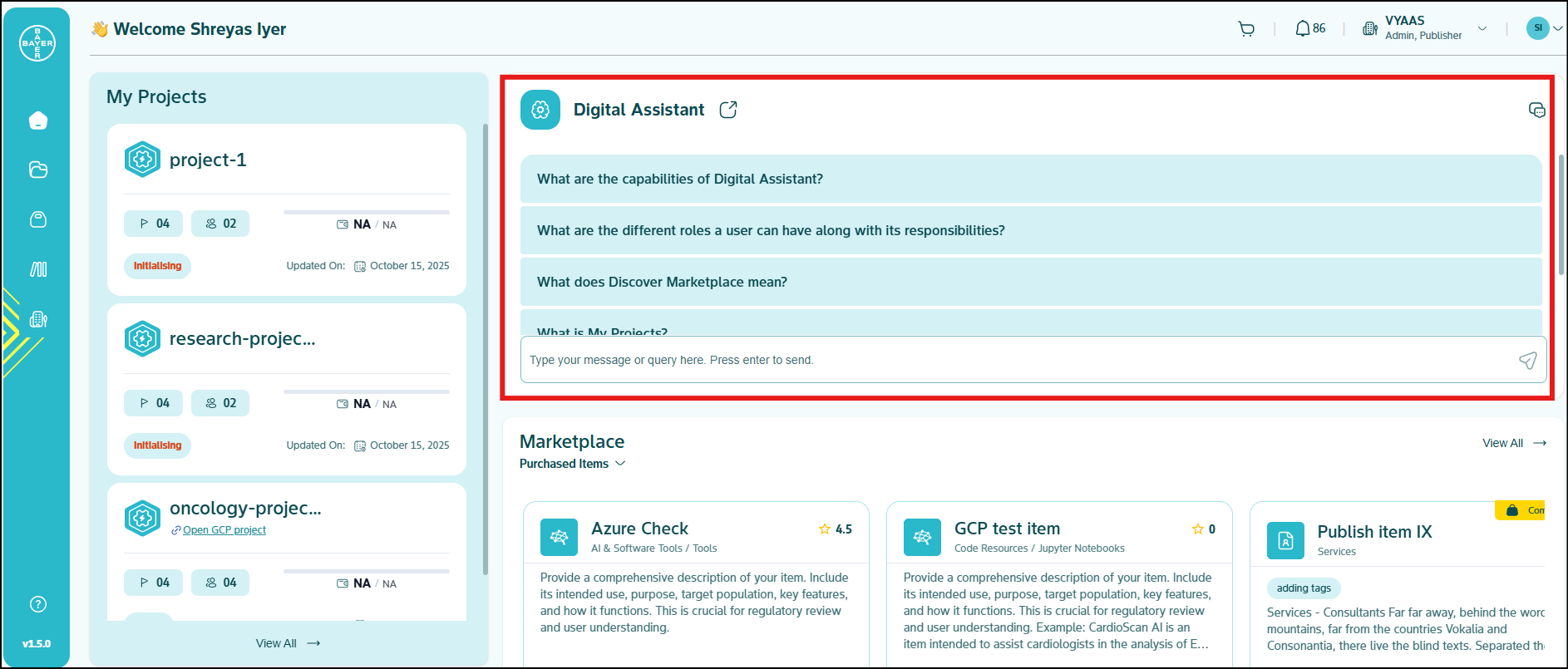Open Digital Assistant in new window
1568x669 pixels.
[728, 110]
